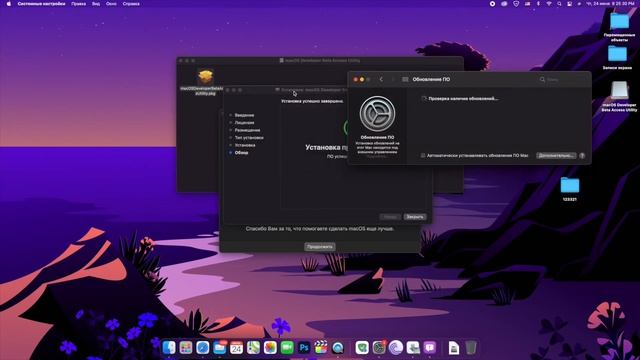
Task: Open Bluetooth menu in menu bar
Action: (538, 4)
